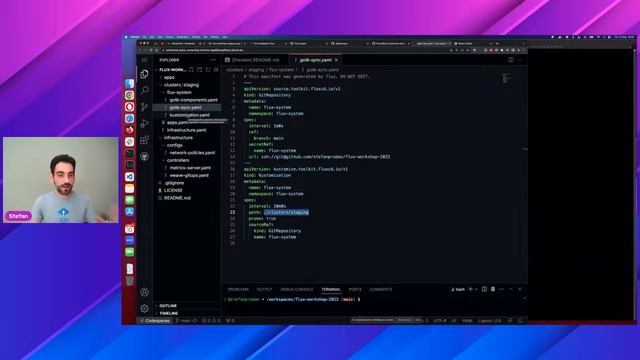The height and width of the screenshot is (360, 640).
Task: Collapse the FLUX-WORK... root folder
Action: point(172,70)
